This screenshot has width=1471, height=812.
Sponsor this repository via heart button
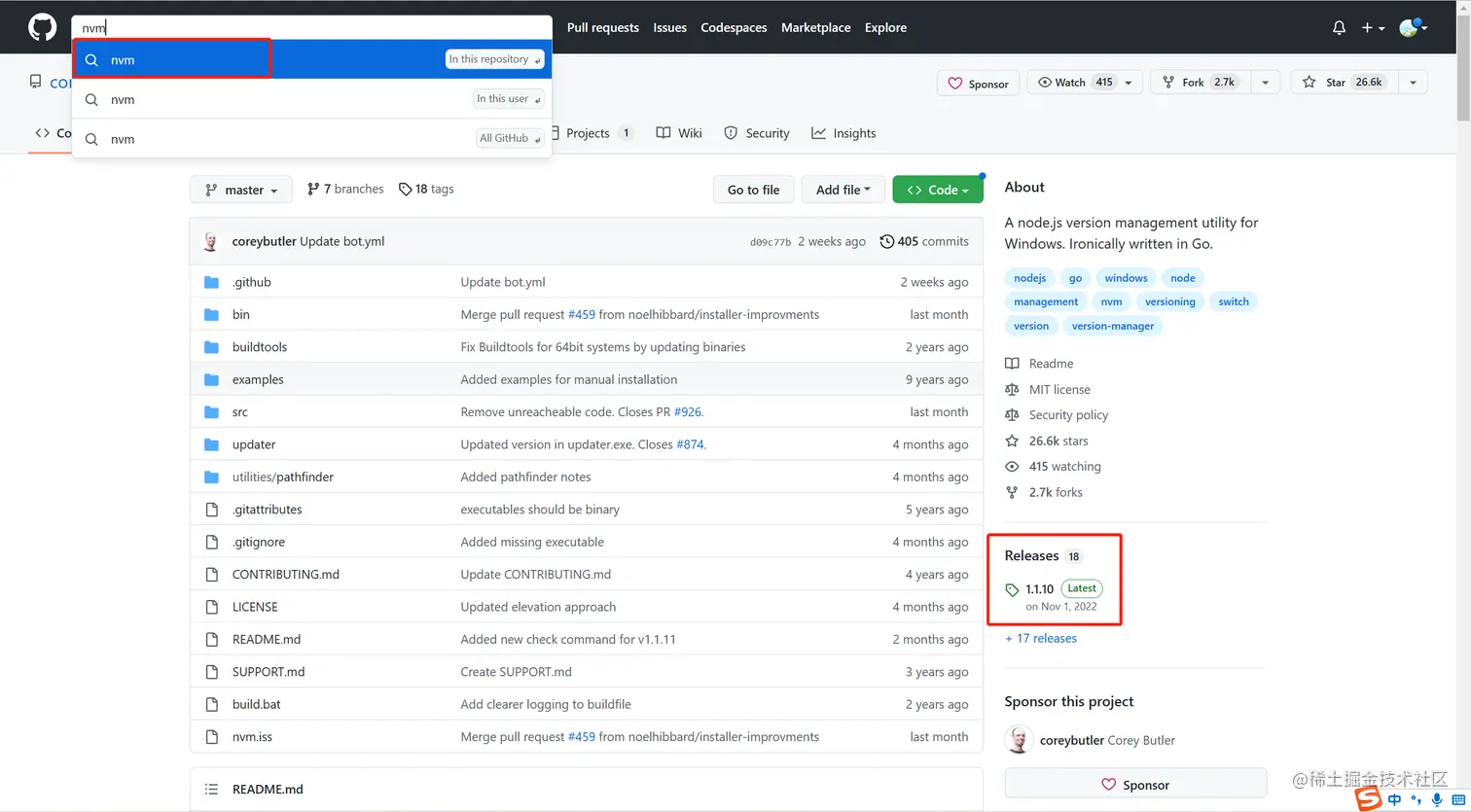[979, 84]
